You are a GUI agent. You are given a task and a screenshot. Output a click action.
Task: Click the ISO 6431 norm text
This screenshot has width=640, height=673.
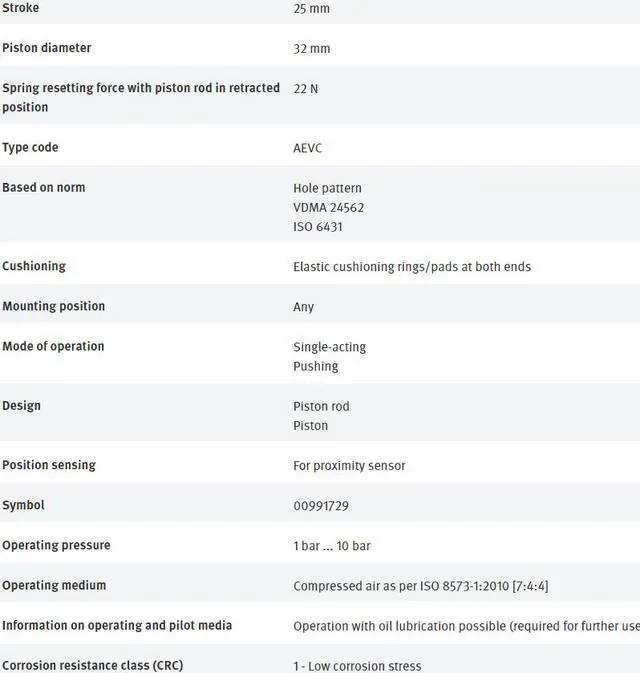pos(317,227)
